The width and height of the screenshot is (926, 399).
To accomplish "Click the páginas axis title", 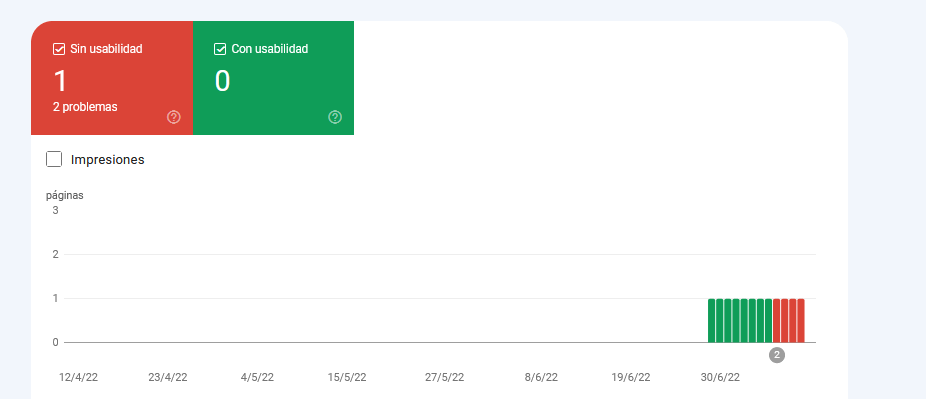I will [x=65, y=195].
